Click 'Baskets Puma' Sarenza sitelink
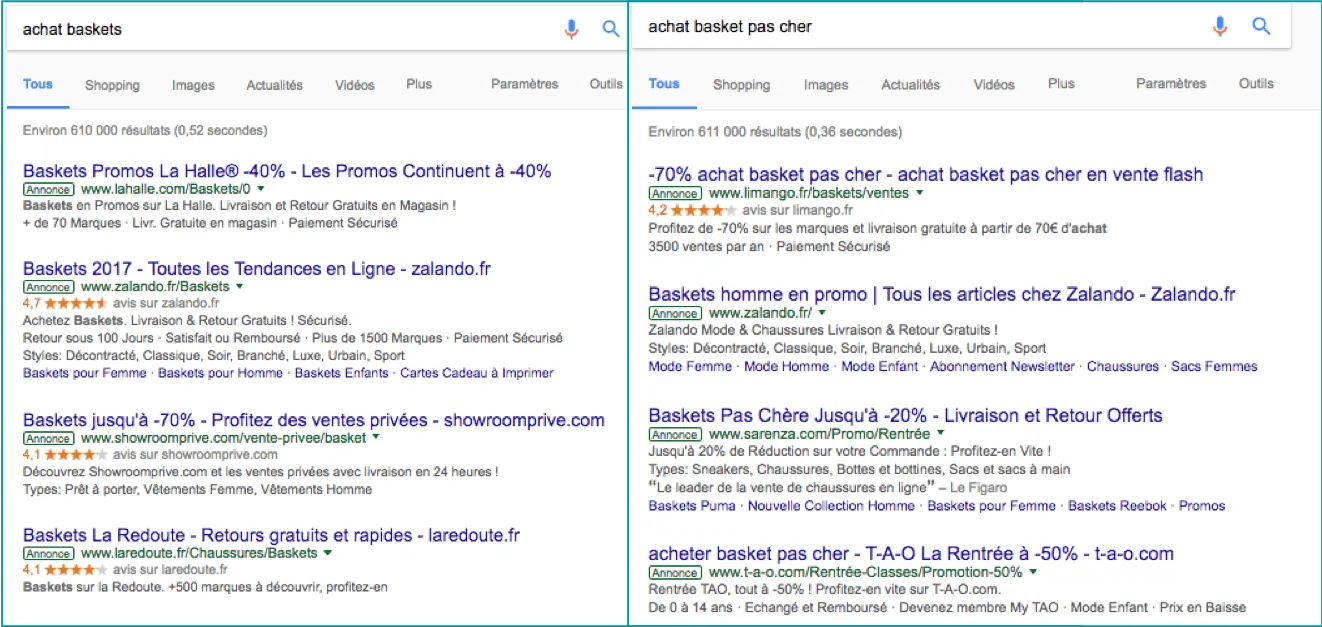 click(692, 506)
